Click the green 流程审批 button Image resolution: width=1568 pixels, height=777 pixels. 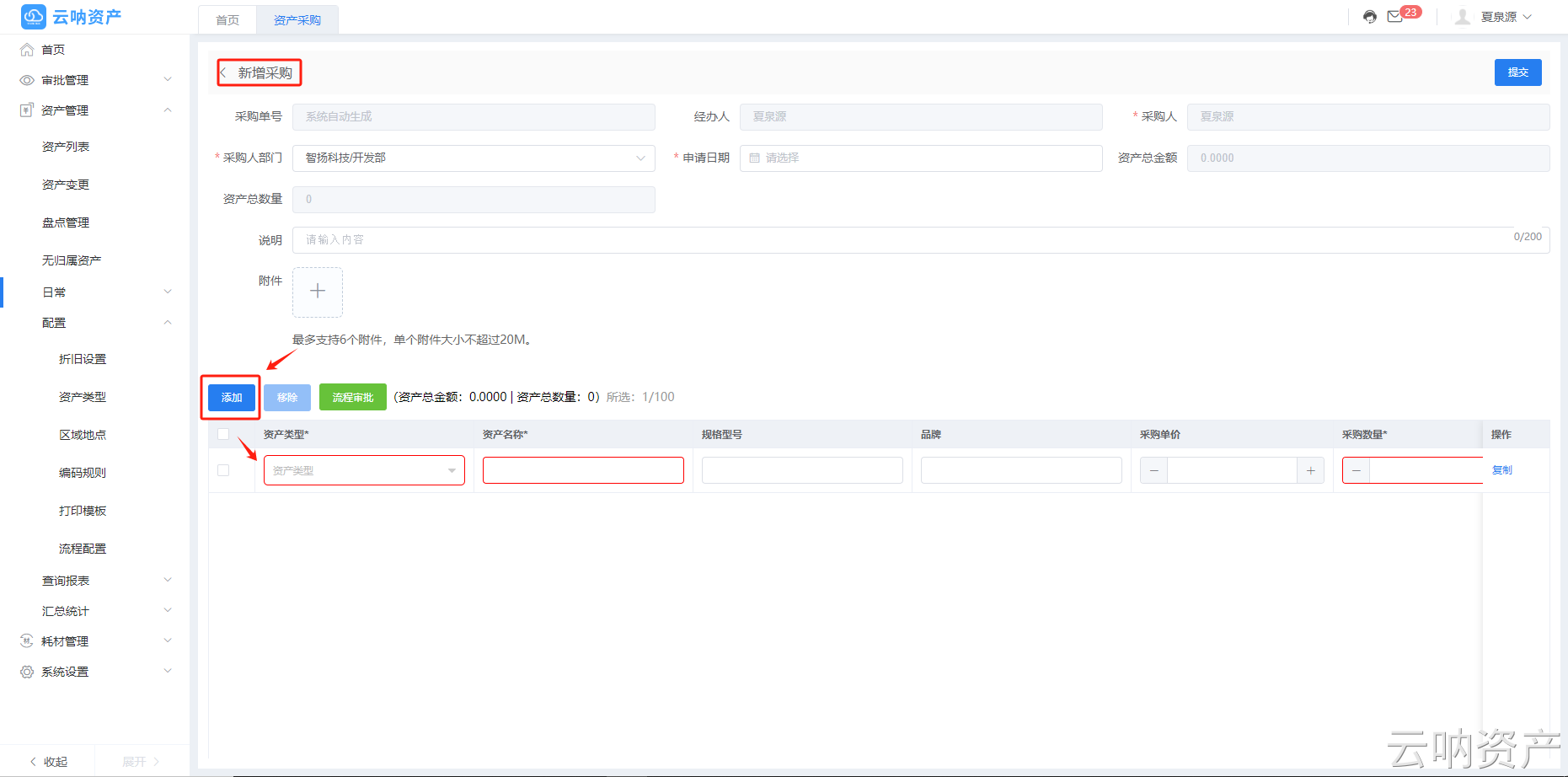point(353,397)
